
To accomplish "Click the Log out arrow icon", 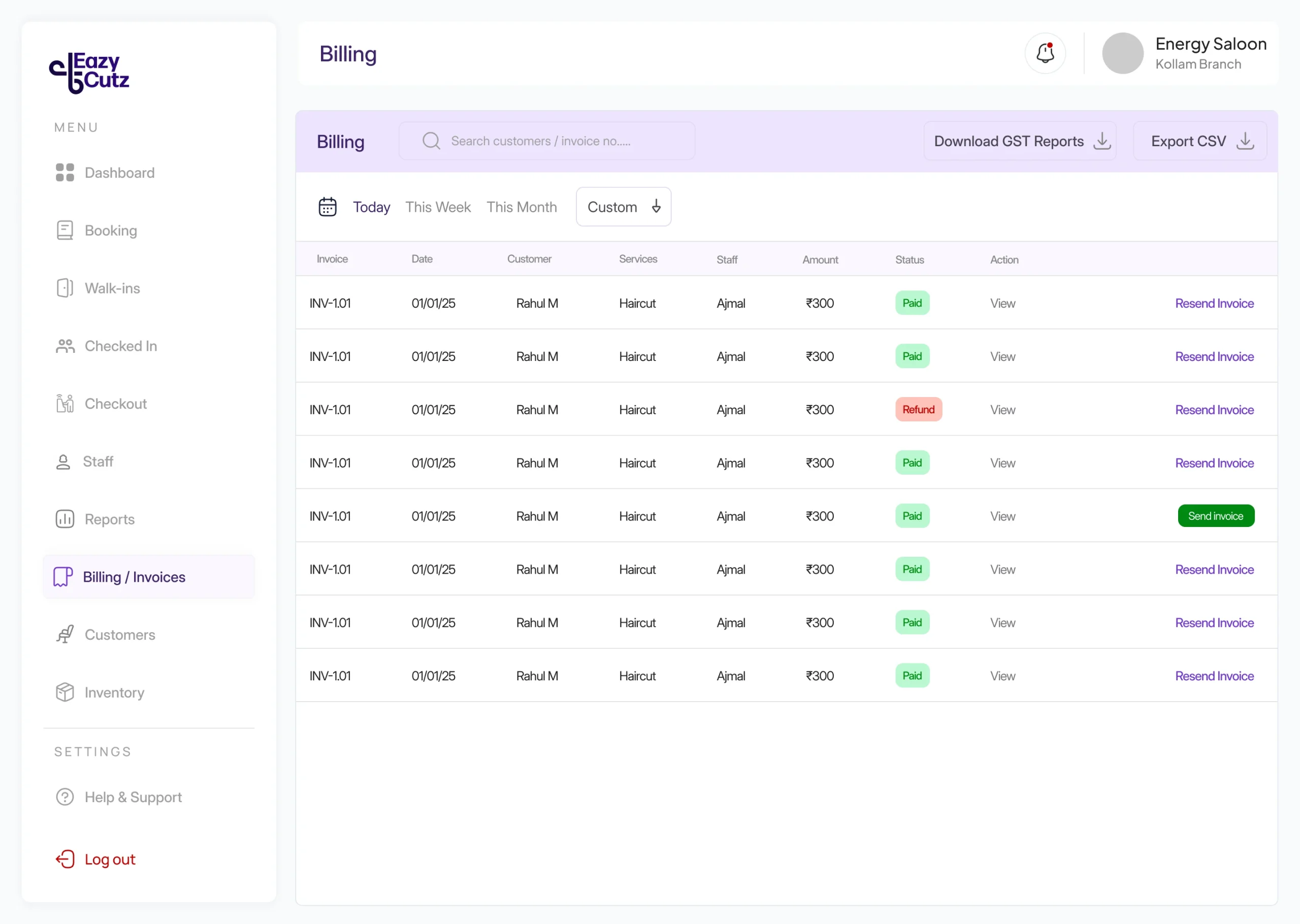I will tap(65, 859).
